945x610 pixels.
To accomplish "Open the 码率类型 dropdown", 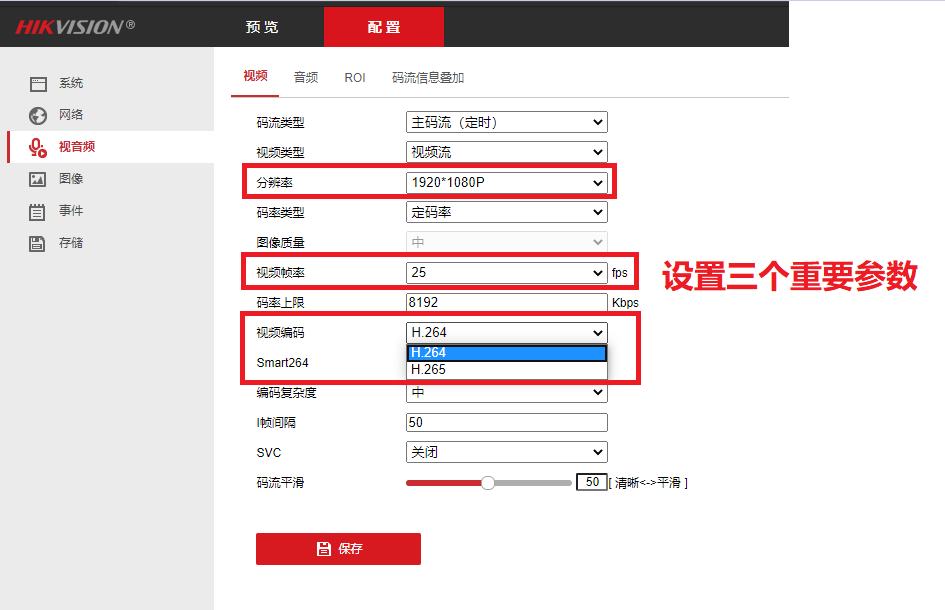I will click(507, 212).
